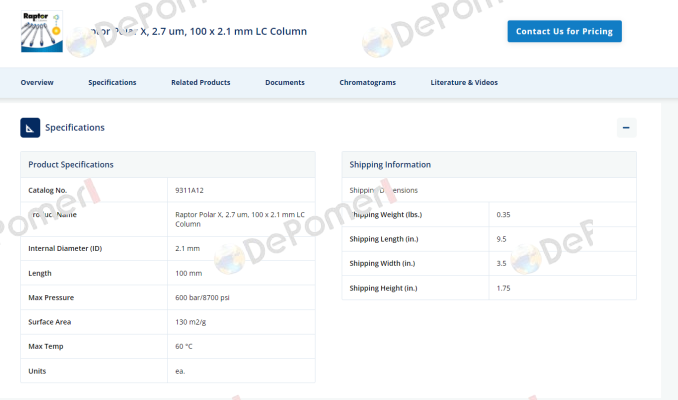Screen dimensions: 678x400
Task: Click the Surface Area label
Action: click(49, 322)
